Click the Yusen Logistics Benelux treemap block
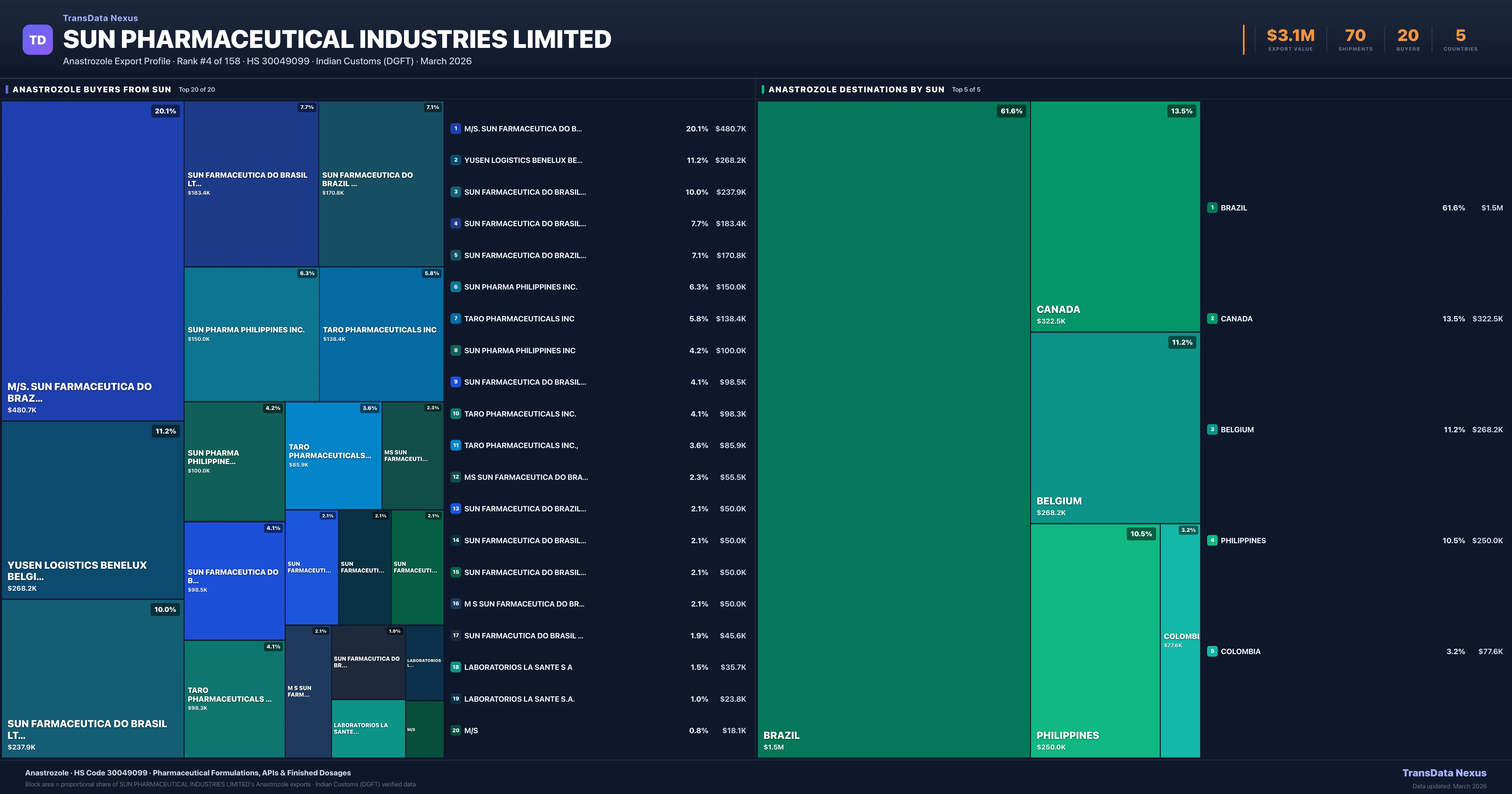 [92, 510]
